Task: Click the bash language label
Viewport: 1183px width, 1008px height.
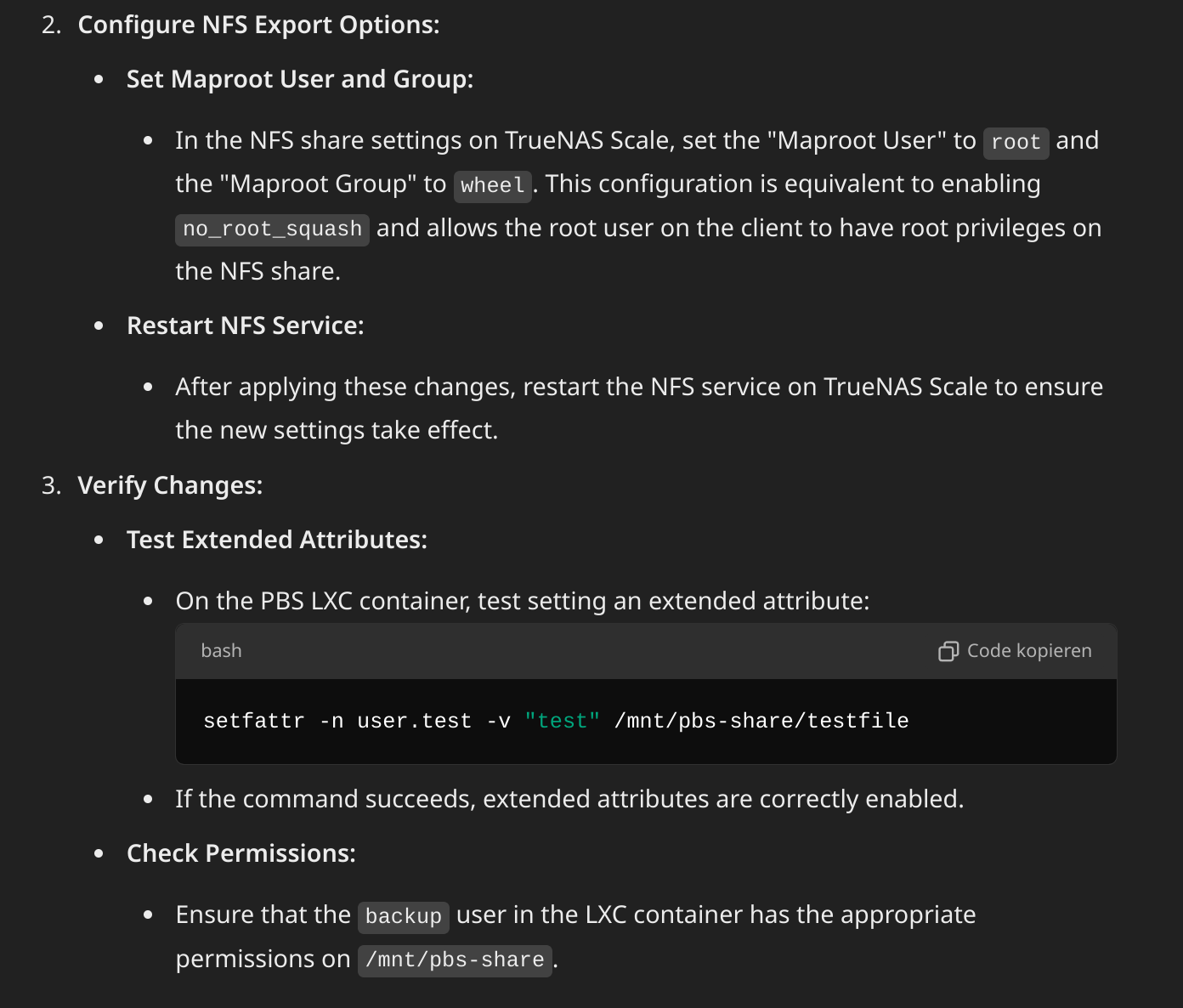Action: 221,651
